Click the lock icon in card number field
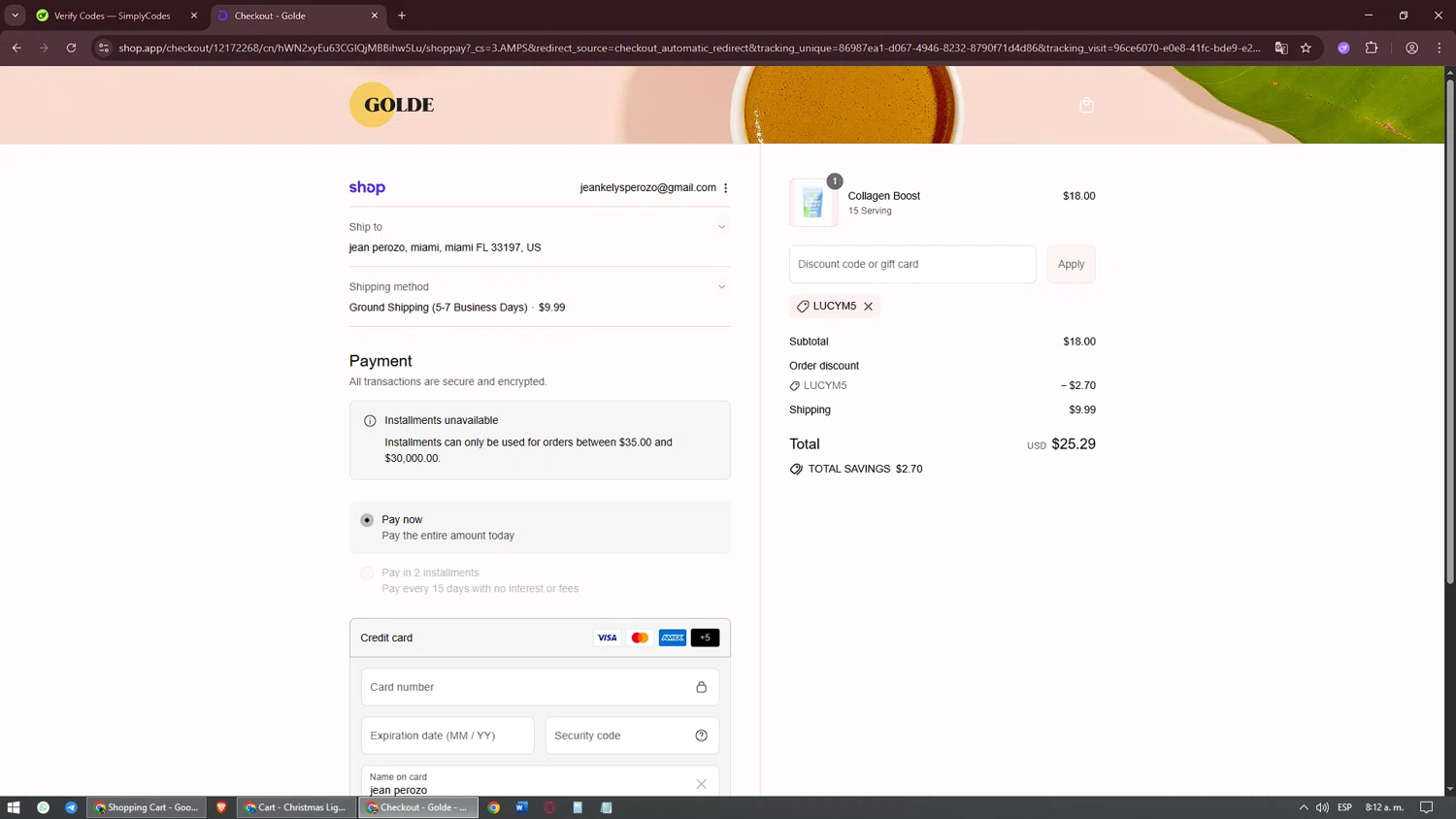Image resolution: width=1456 pixels, height=819 pixels. click(x=701, y=687)
